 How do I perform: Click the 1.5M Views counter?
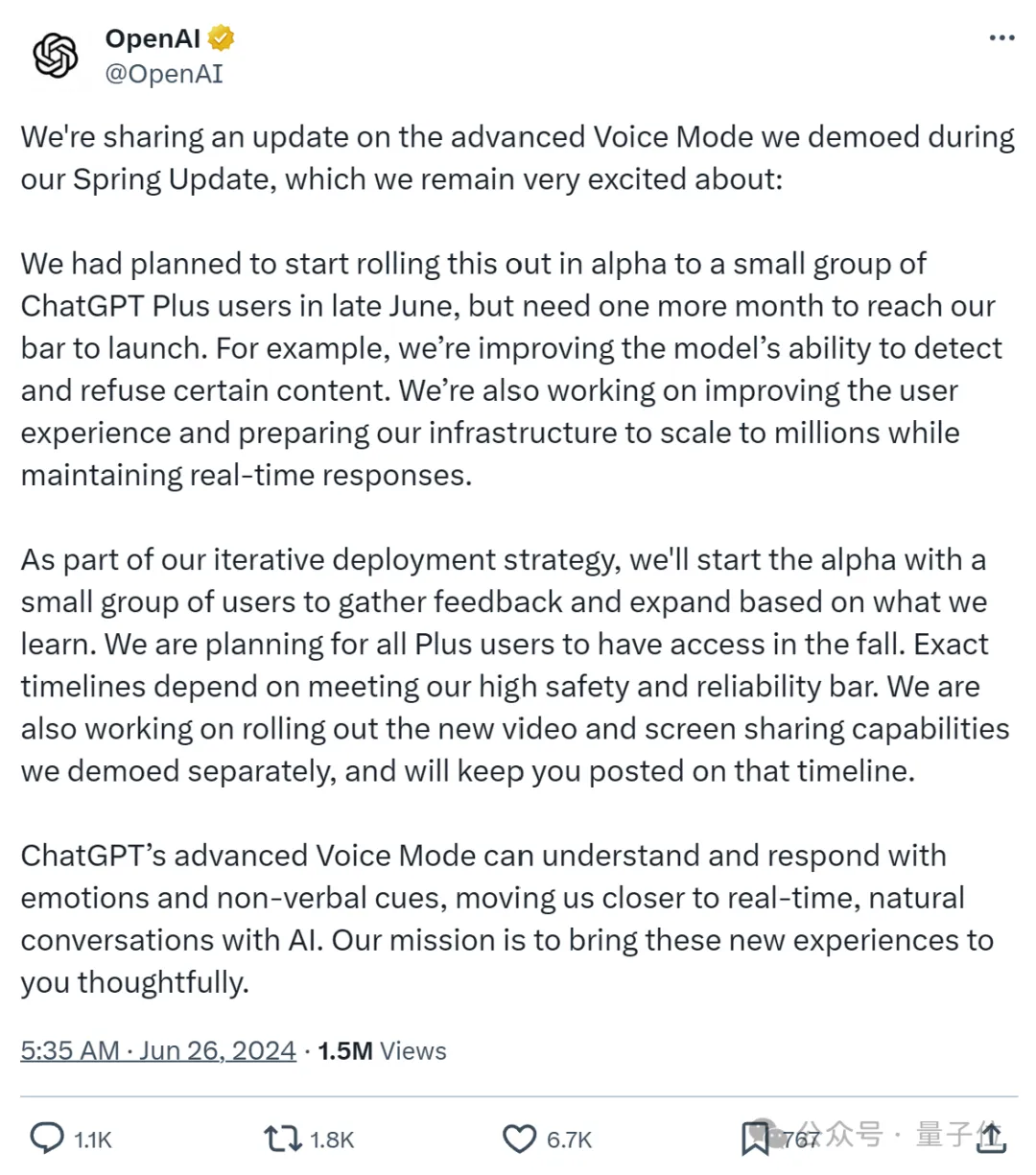382,1050
